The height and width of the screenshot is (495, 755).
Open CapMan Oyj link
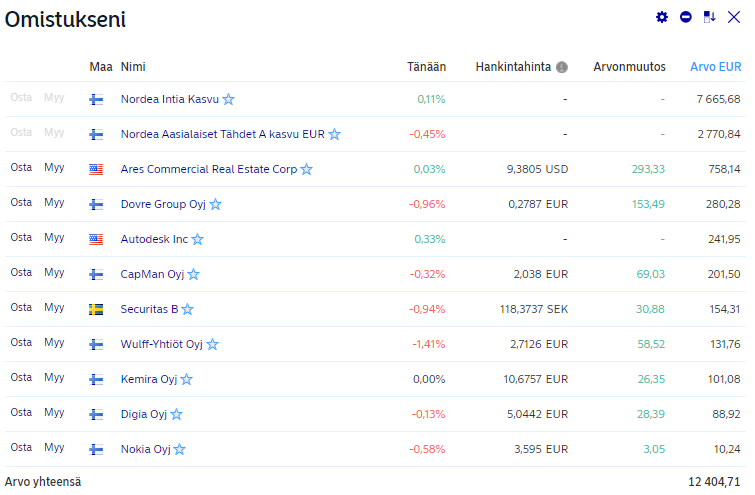[x=152, y=274]
